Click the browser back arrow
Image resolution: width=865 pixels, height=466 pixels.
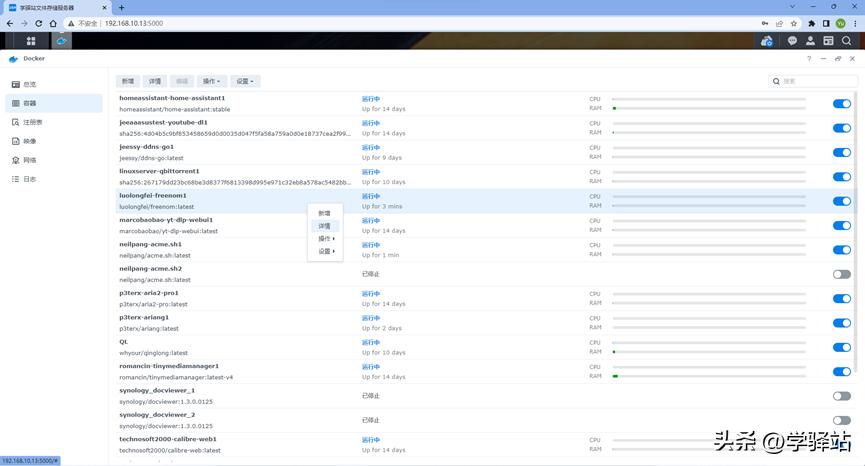pos(9,23)
